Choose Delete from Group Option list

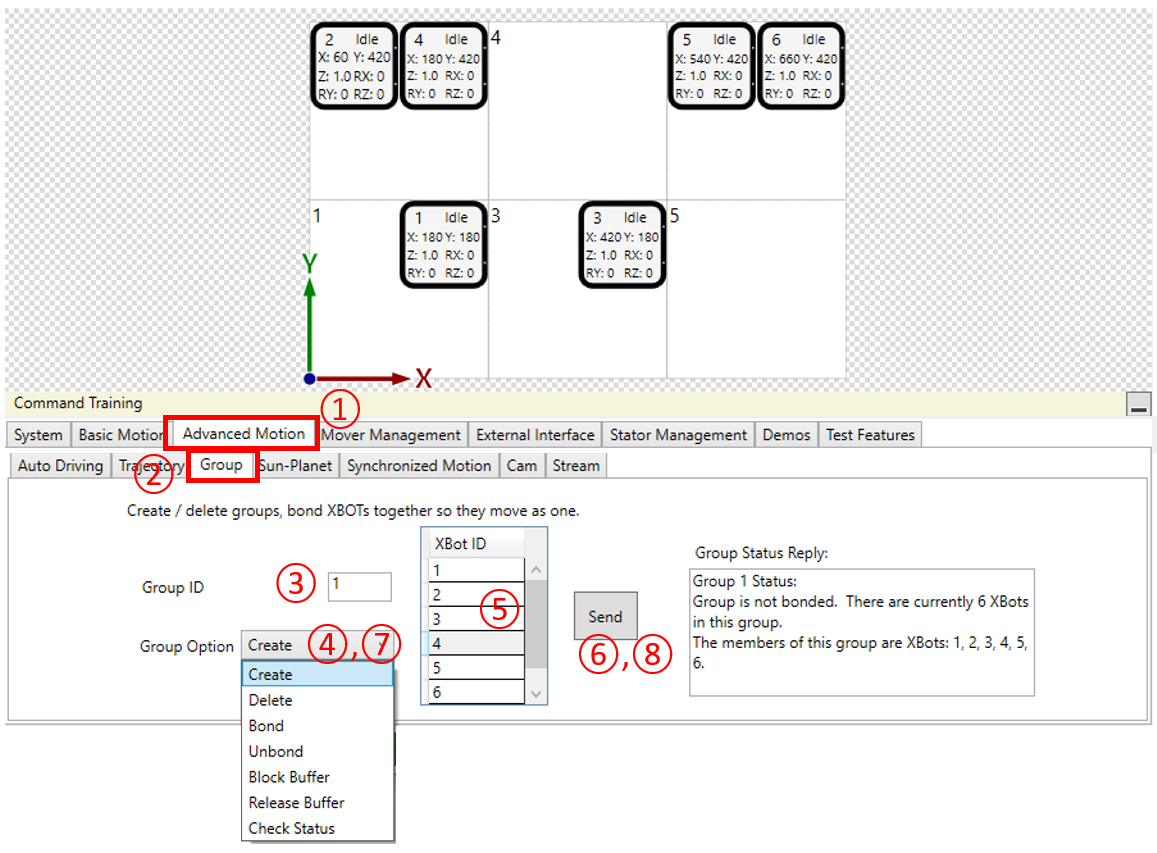[x=271, y=700]
